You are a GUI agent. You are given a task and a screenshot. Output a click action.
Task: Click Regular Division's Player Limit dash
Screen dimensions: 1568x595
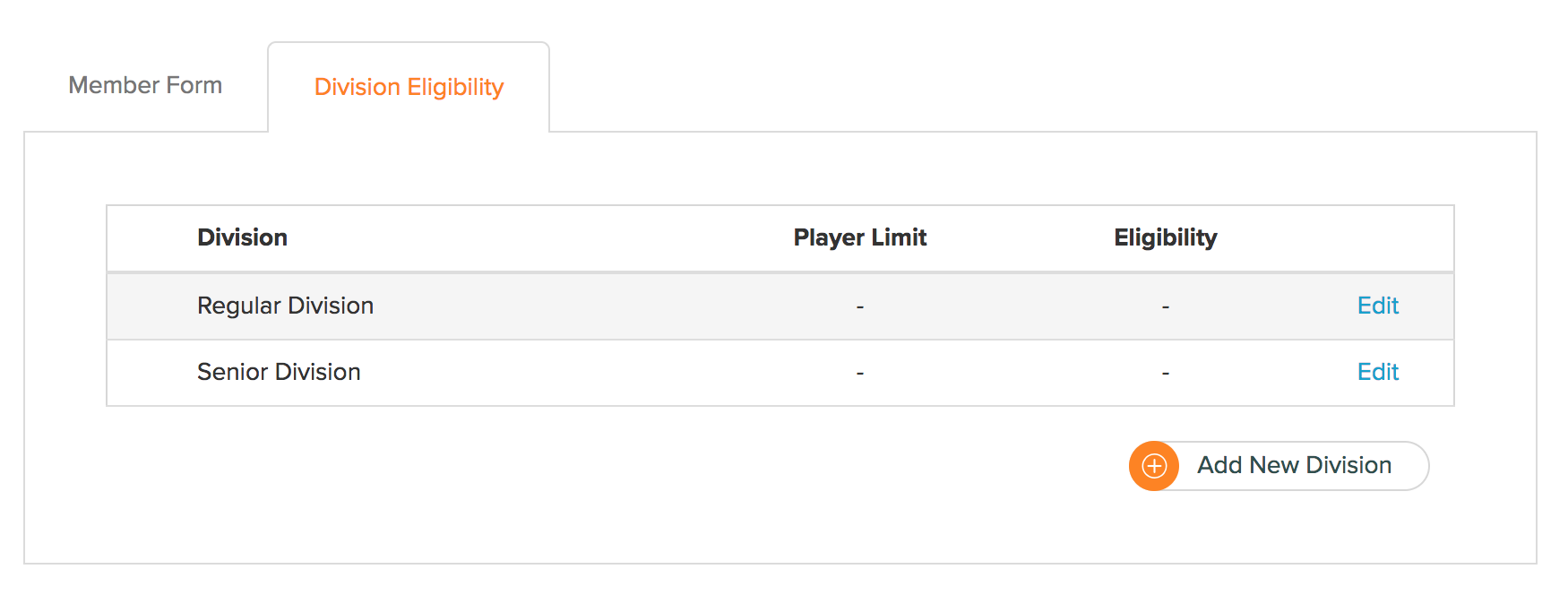[x=860, y=307]
